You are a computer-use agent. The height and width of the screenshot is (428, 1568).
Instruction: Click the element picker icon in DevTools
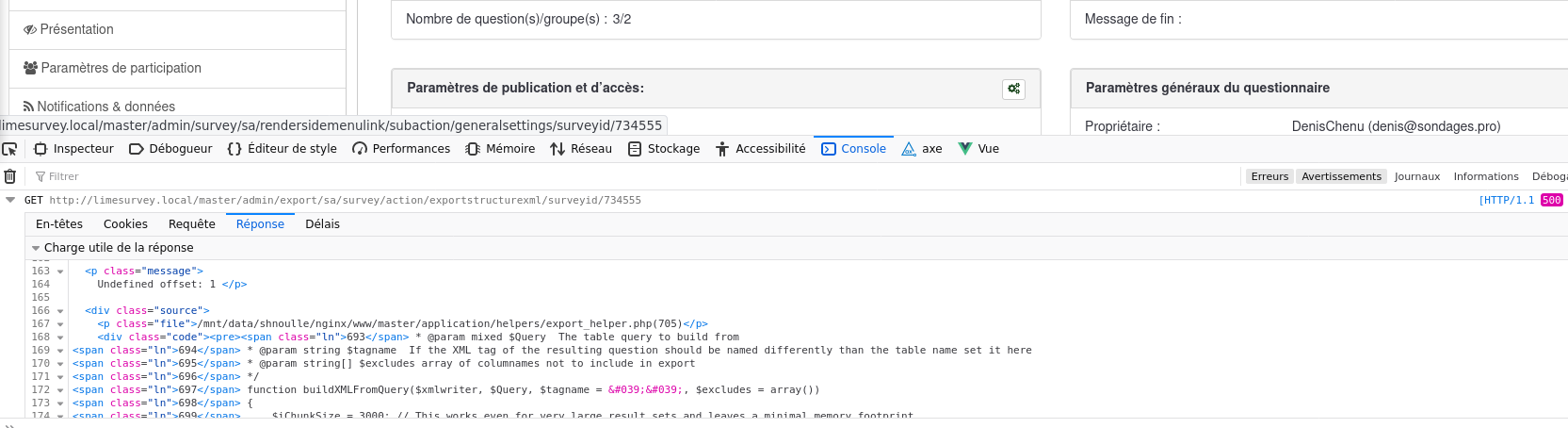click(10, 149)
